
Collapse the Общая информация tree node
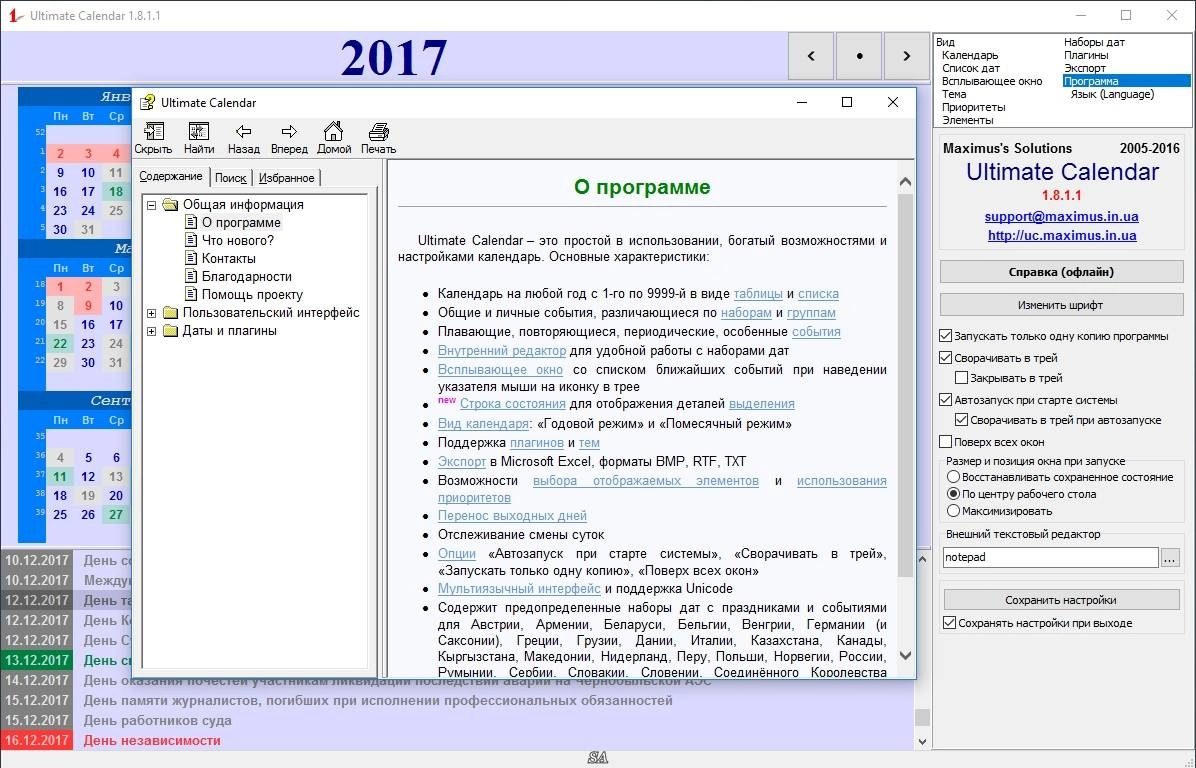click(152, 204)
